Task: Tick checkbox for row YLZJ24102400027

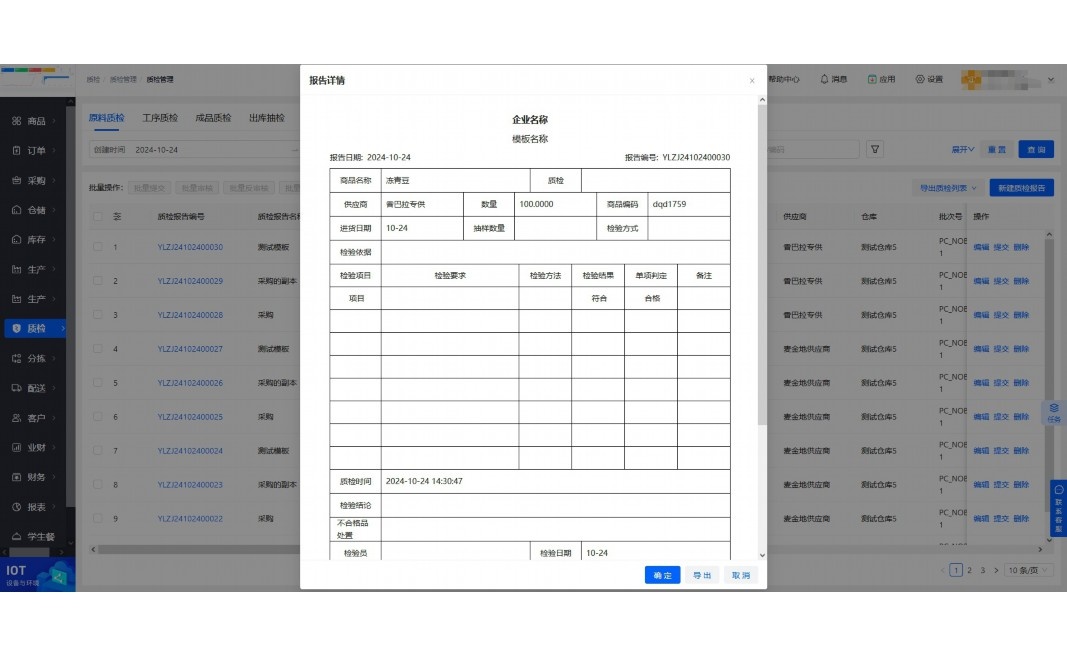Action: click(97, 348)
